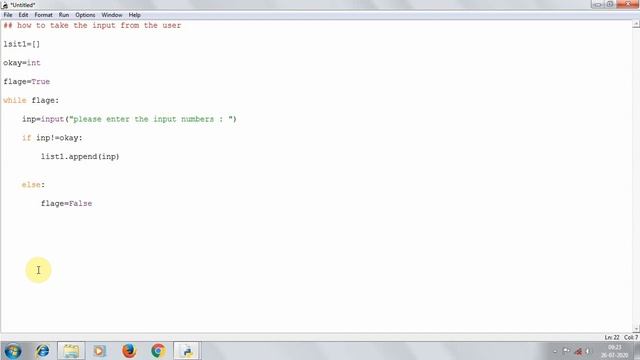Click on line 'lsit1=[]'

pyautogui.click(x=22, y=44)
